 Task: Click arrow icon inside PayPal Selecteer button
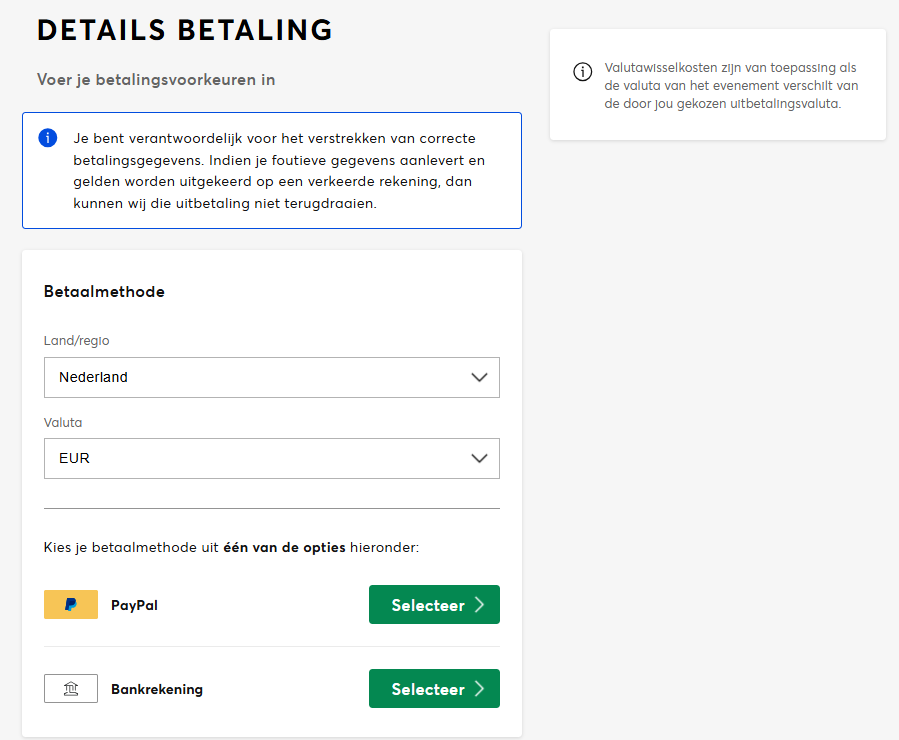click(x=480, y=605)
